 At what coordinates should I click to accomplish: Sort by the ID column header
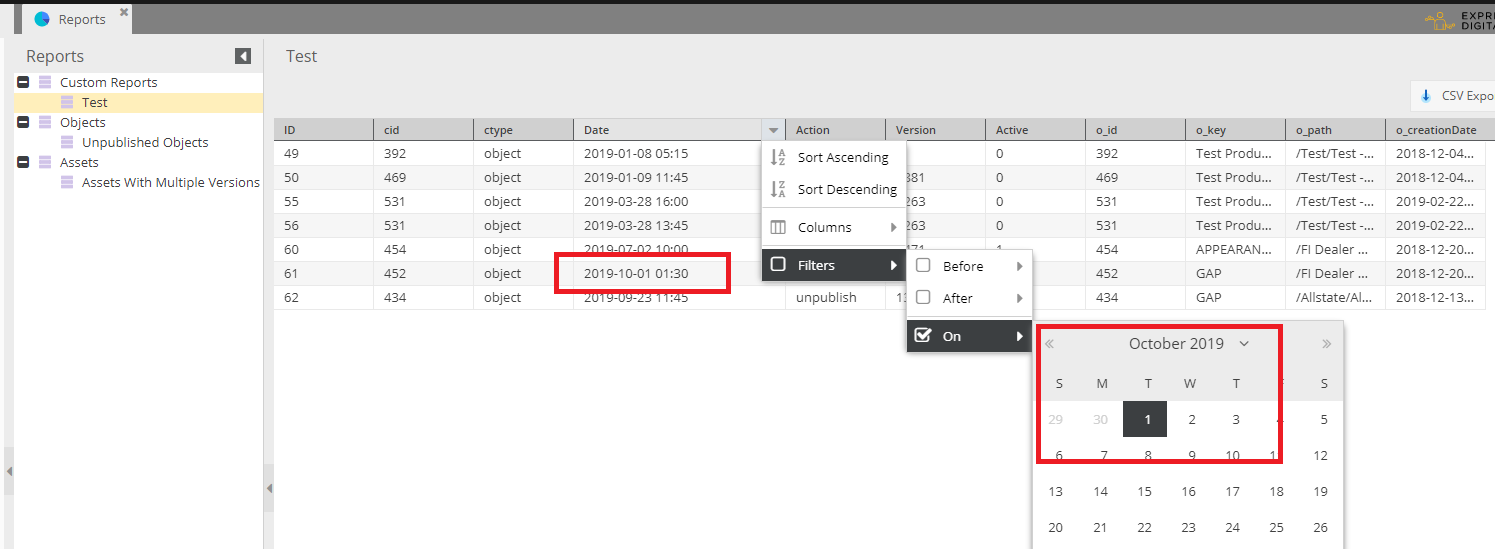pos(324,130)
